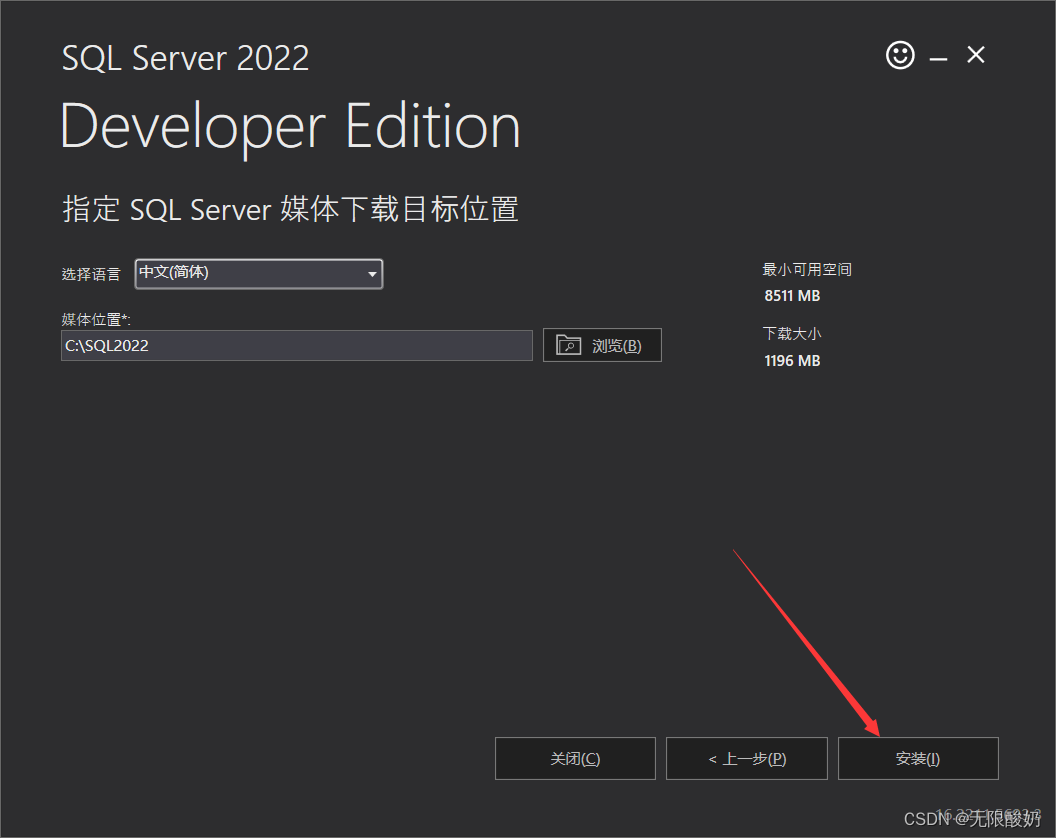
Task: Click the SQL Server 2022 title text
Action: [185, 58]
